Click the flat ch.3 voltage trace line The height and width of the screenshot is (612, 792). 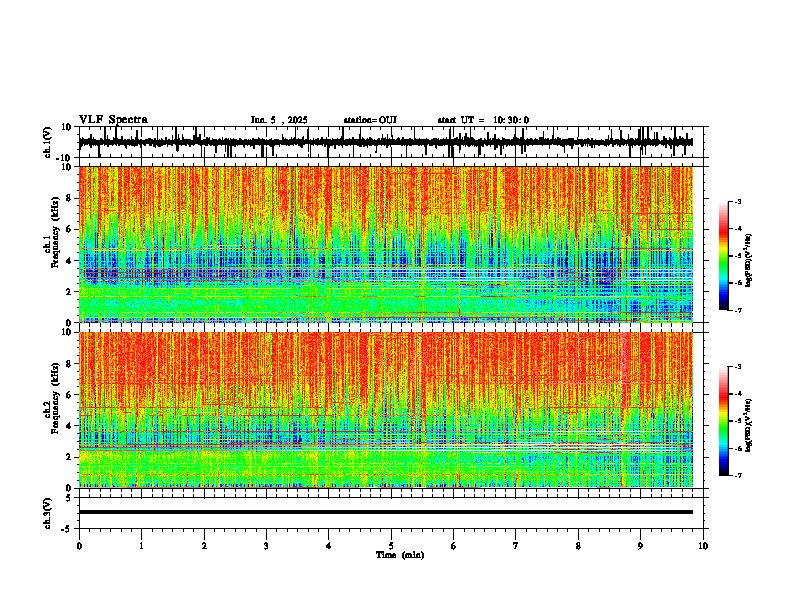pos(385,512)
